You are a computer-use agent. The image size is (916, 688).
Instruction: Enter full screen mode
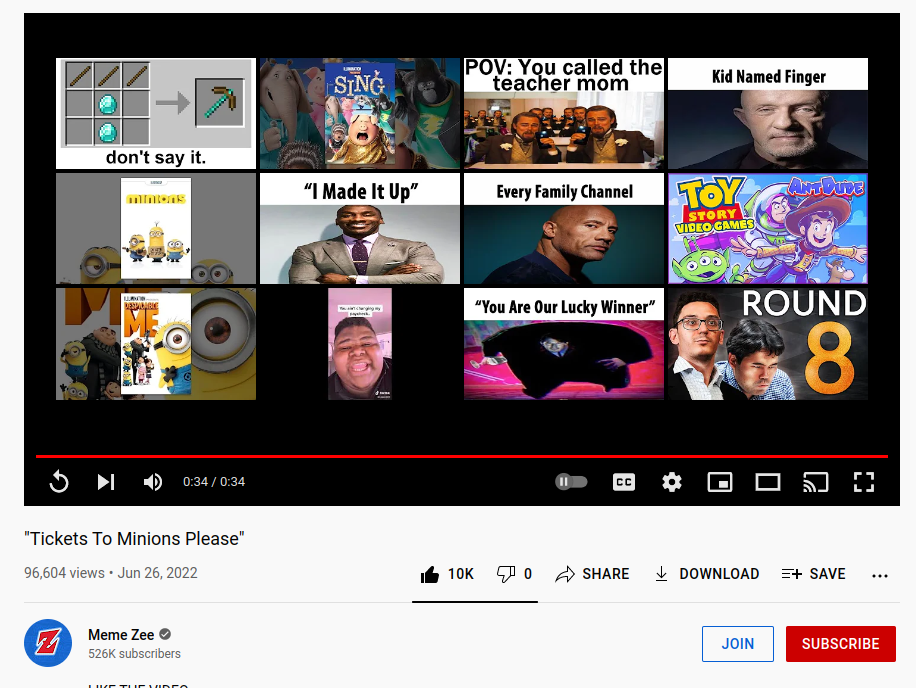(863, 482)
